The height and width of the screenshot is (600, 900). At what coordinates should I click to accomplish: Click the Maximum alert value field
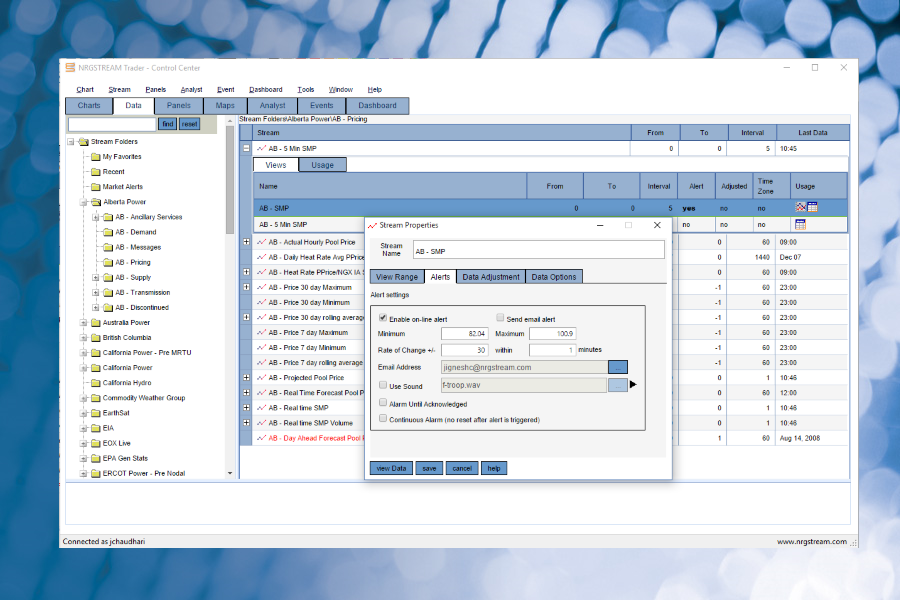click(553, 334)
